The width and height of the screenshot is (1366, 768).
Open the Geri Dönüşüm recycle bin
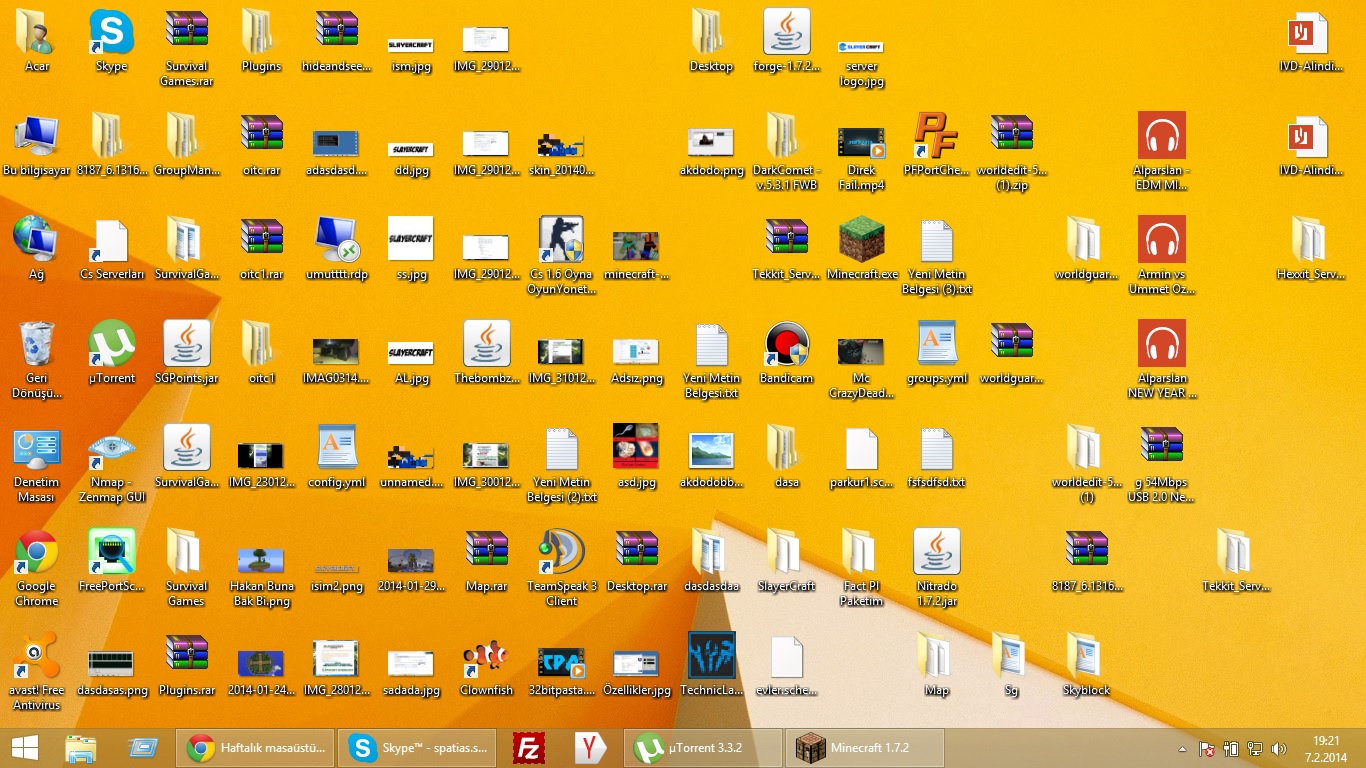tap(37, 360)
